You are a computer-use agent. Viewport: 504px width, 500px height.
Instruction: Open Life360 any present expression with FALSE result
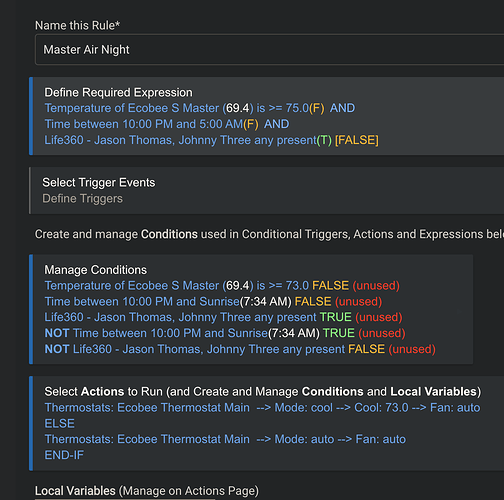click(x=211, y=140)
